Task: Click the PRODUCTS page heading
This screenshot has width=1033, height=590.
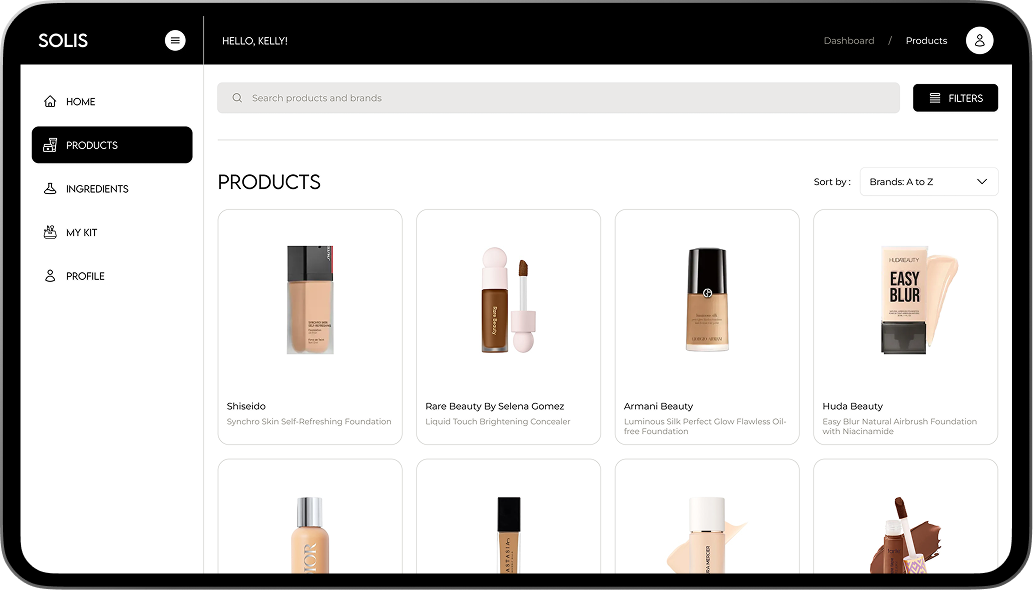Action: (x=269, y=182)
